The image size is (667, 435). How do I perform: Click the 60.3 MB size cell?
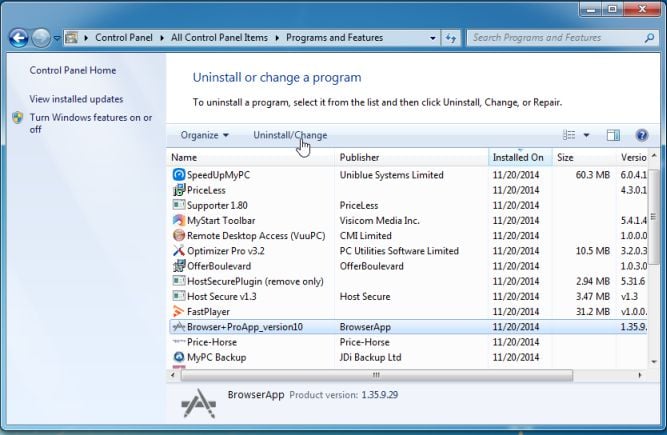coord(593,175)
